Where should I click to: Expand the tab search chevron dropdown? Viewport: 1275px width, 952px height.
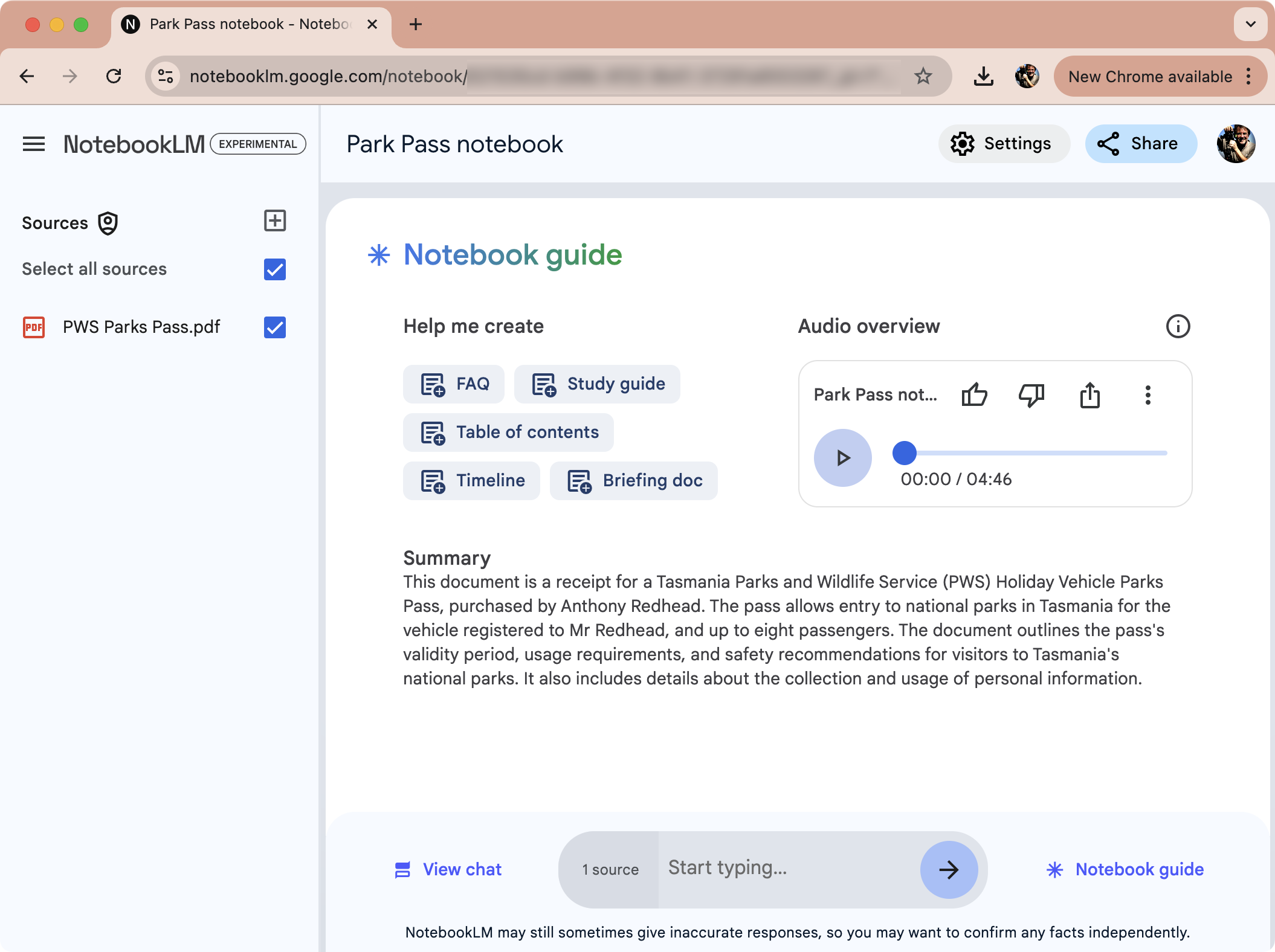[1250, 24]
